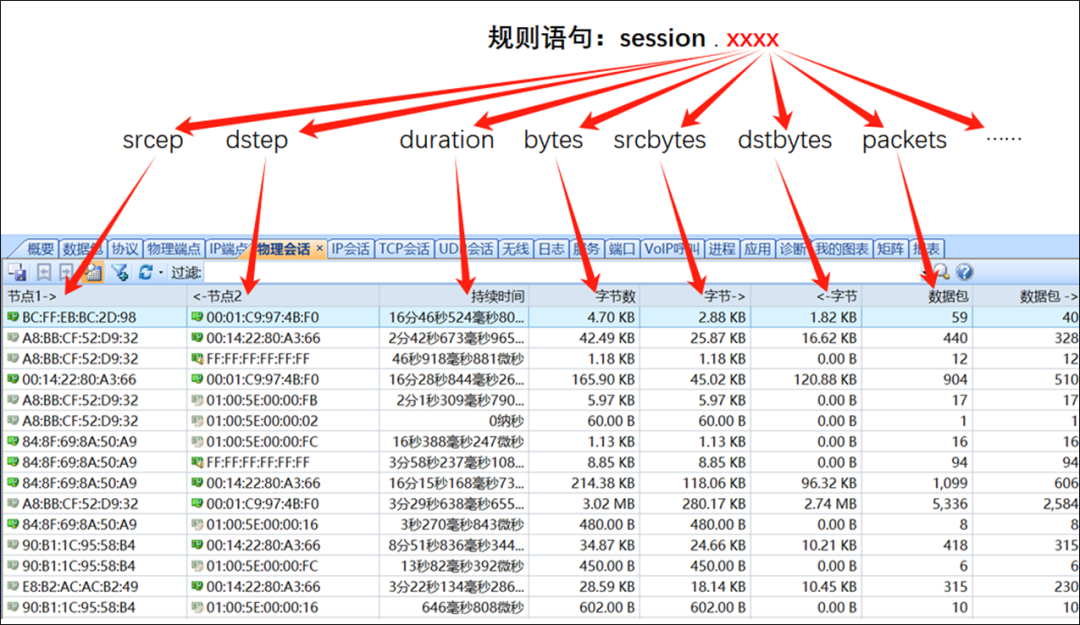Switch to the 矩阵 tab
The image size is (1080, 625).
[890, 249]
